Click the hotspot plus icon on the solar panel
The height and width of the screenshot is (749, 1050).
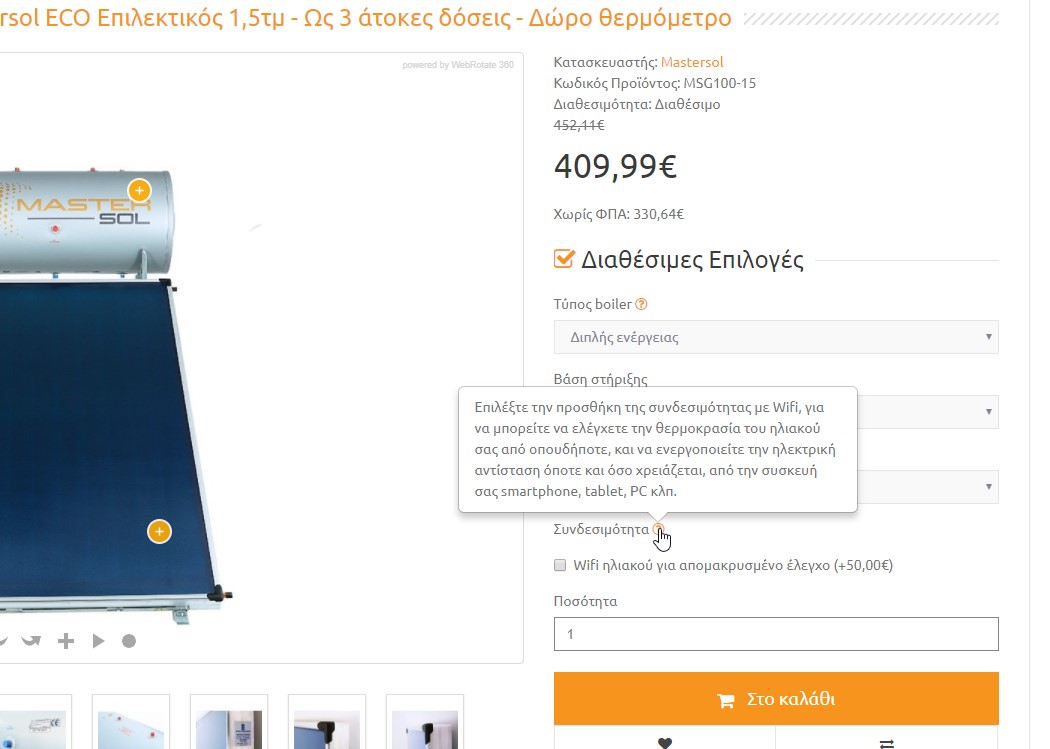tap(159, 531)
